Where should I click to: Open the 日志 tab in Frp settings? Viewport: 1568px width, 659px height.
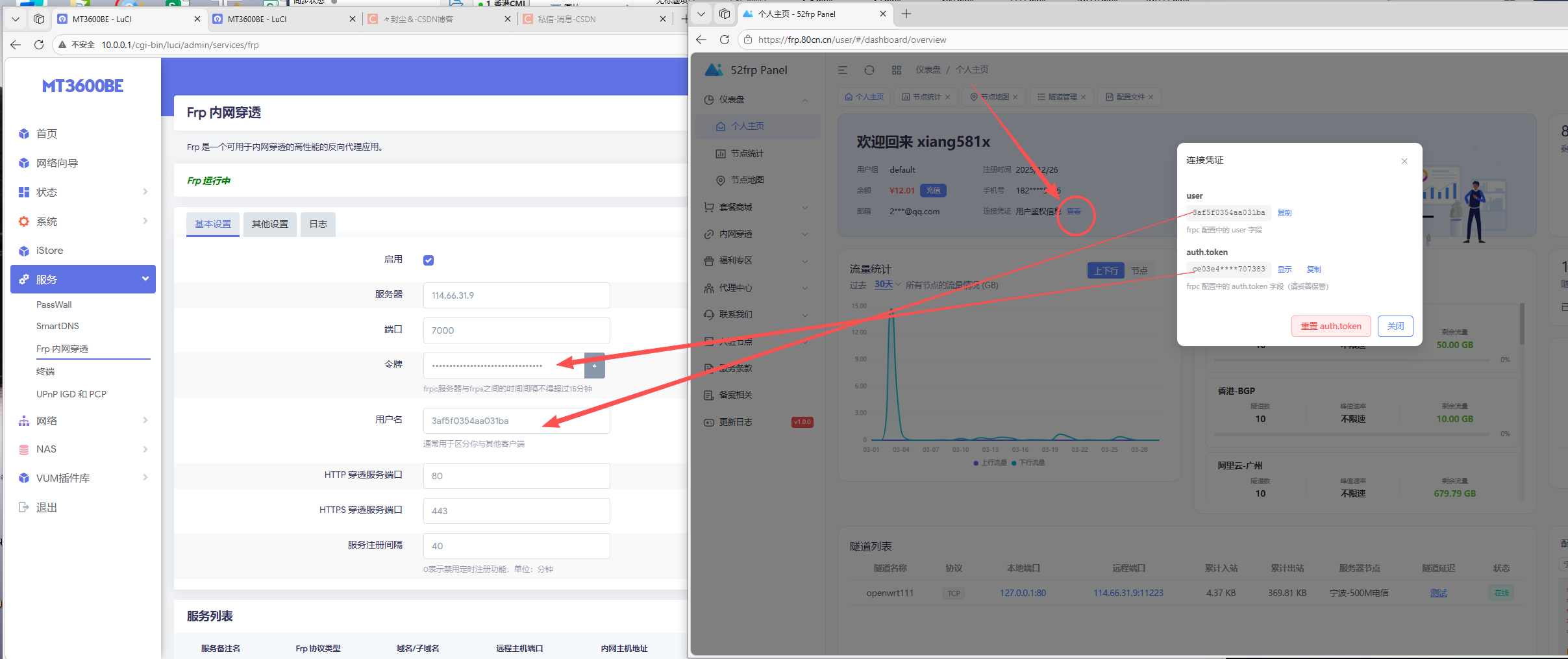318,224
